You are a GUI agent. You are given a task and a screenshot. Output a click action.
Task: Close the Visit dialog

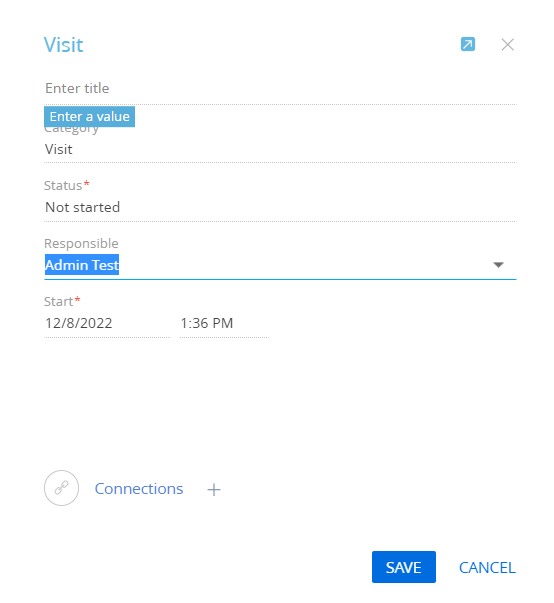click(x=507, y=45)
